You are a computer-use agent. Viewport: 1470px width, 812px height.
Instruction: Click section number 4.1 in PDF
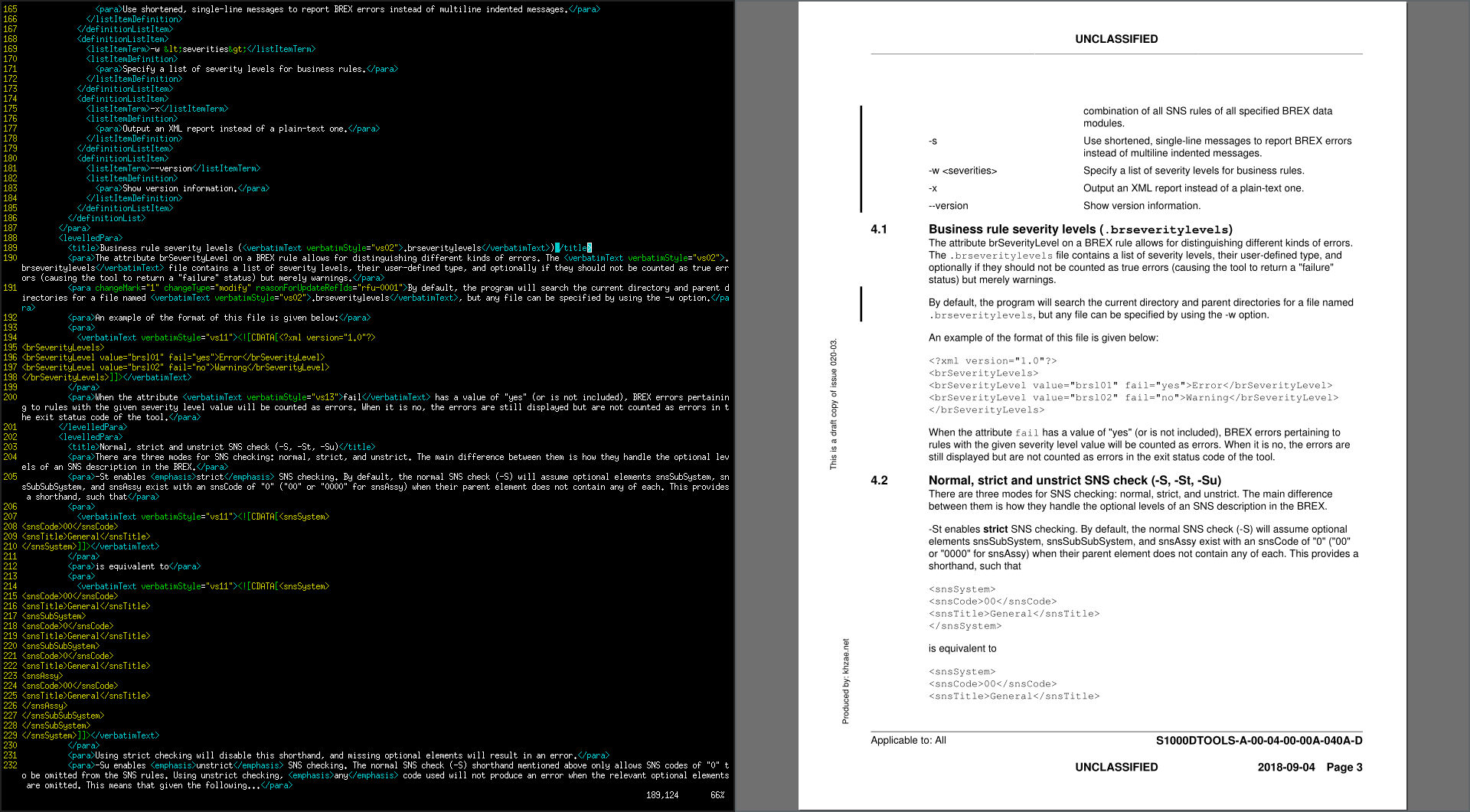(x=879, y=229)
